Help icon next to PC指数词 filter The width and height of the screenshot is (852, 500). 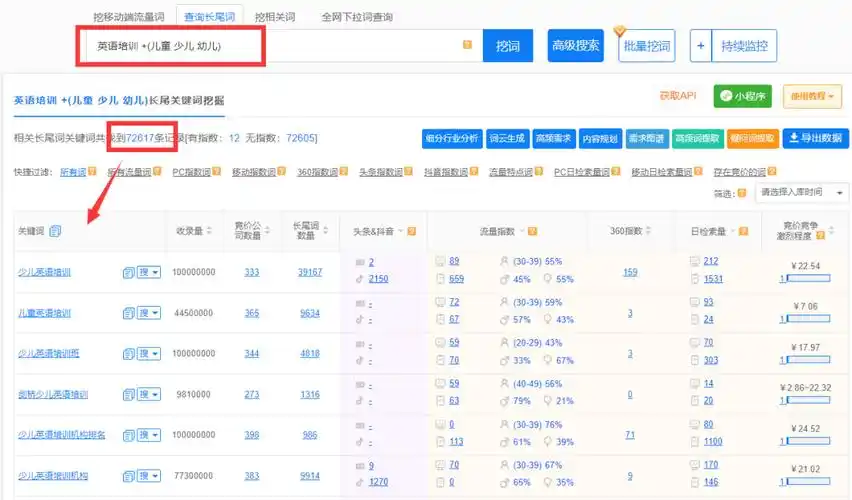(216, 171)
